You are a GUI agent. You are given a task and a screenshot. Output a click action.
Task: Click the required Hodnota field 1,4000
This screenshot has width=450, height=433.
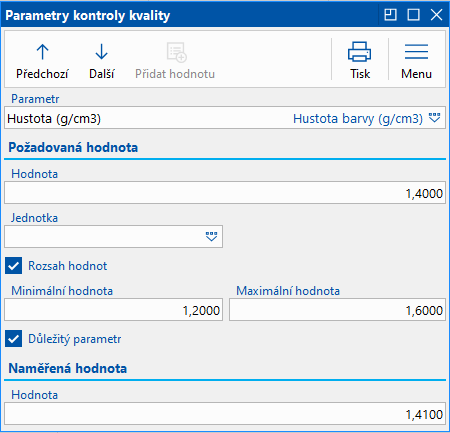click(x=225, y=193)
